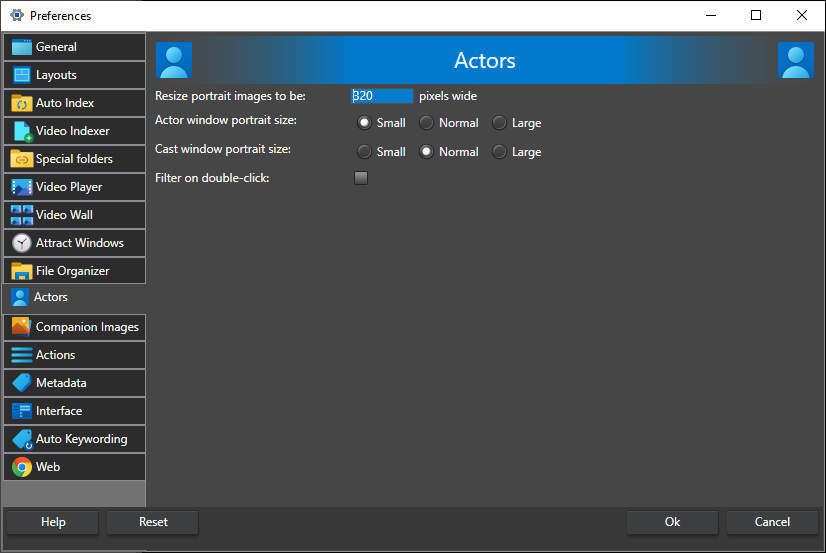Click the Companion Images picture icon
This screenshot has height=553, width=826.
pyautogui.click(x=21, y=327)
